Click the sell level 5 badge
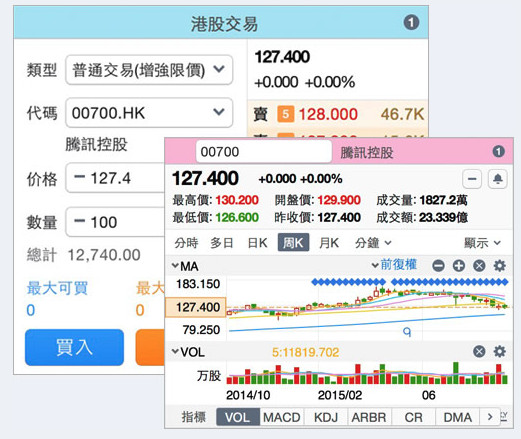 point(285,114)
